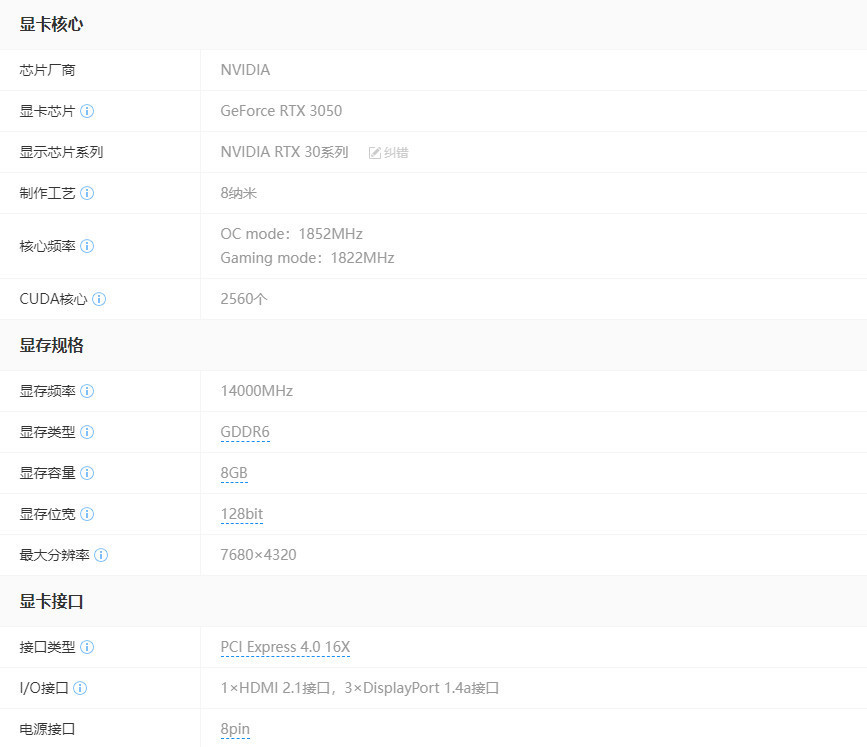Screen dimensions: 867x747
Task: Click info icon next to 核心频率
Action: pyautogui.click(x=87, y=246)
